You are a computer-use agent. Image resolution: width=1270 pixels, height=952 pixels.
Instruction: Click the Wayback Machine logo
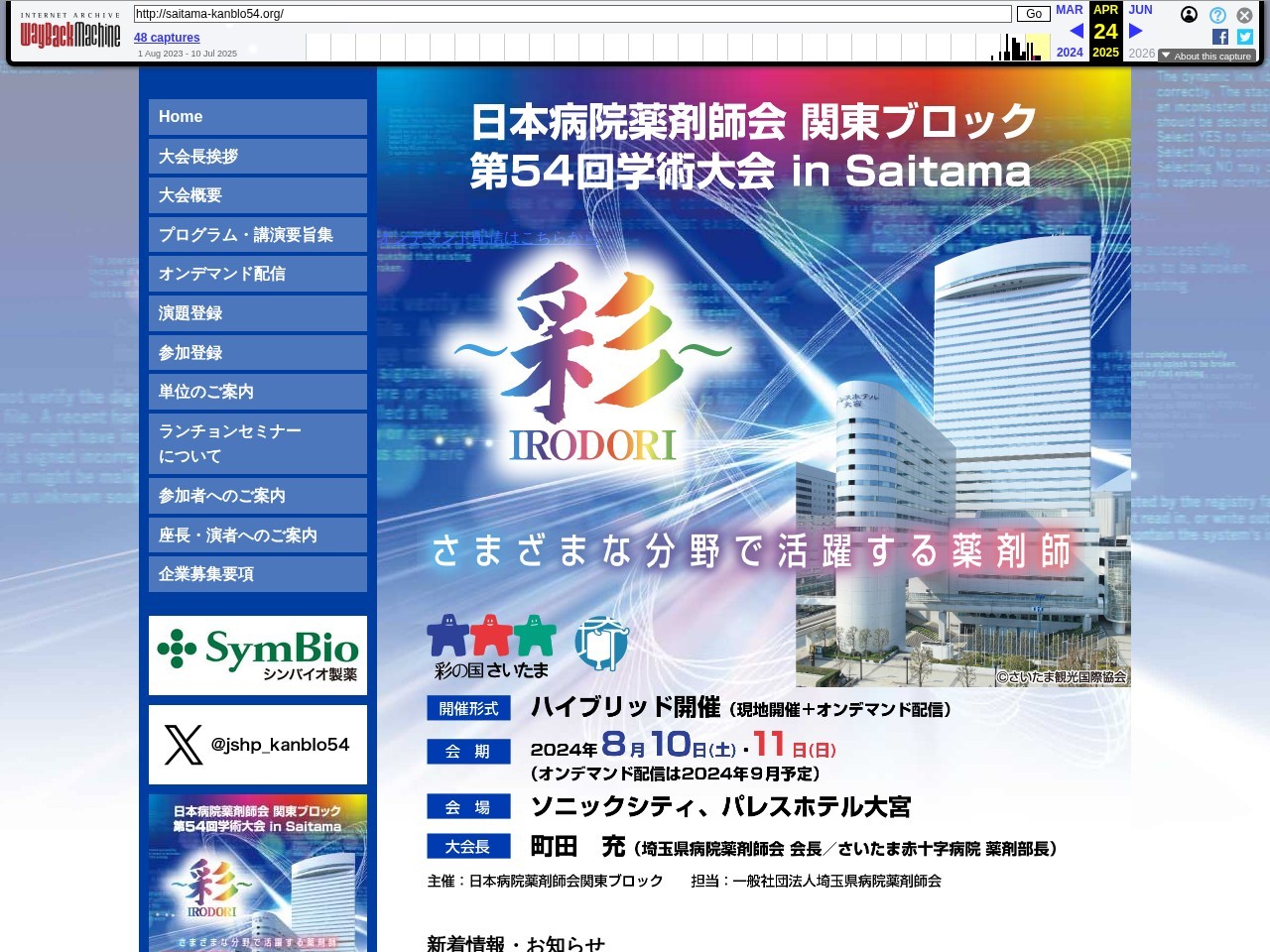(x=70, y=35)
